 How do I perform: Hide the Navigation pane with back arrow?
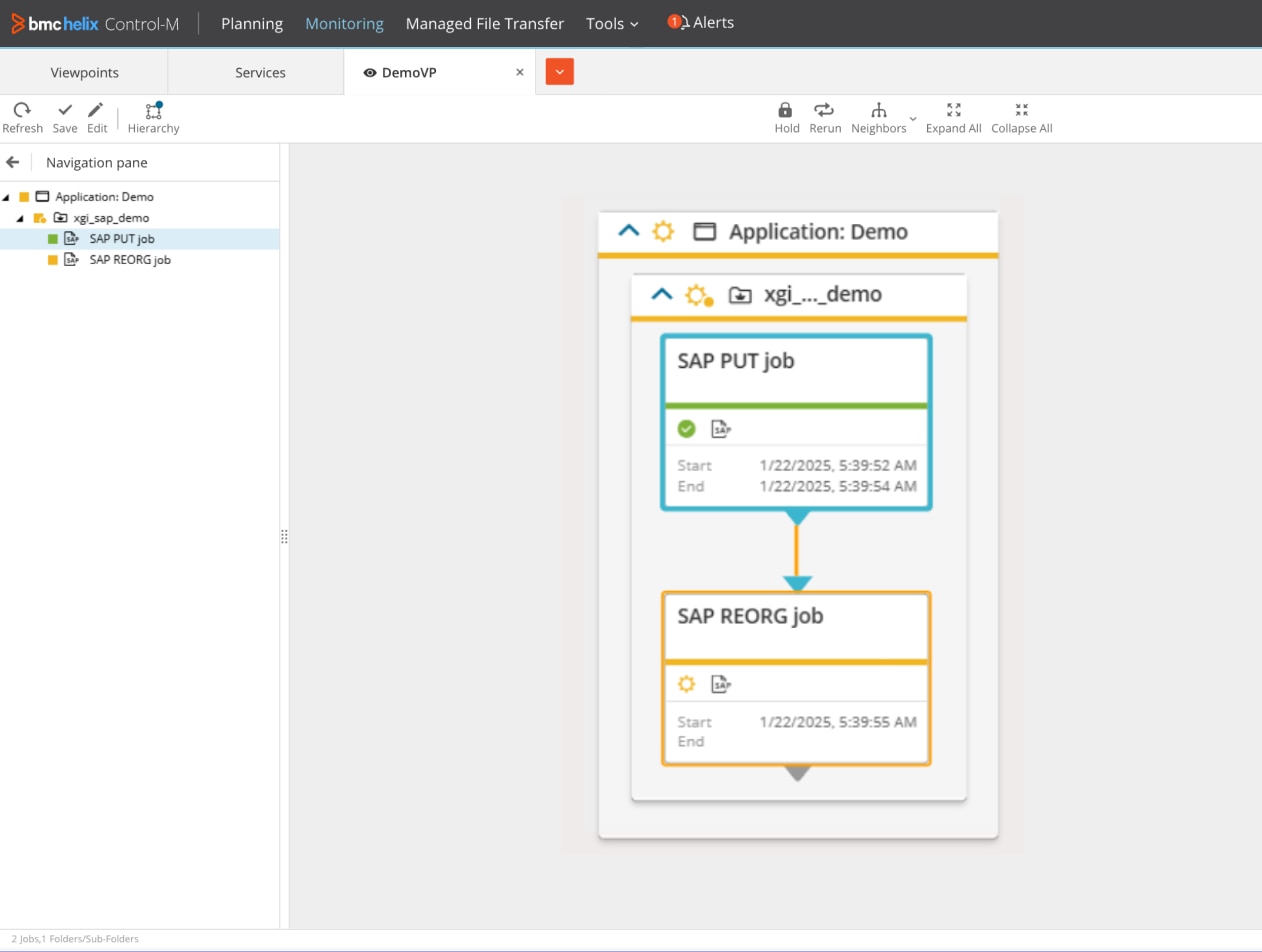point(13,162)
